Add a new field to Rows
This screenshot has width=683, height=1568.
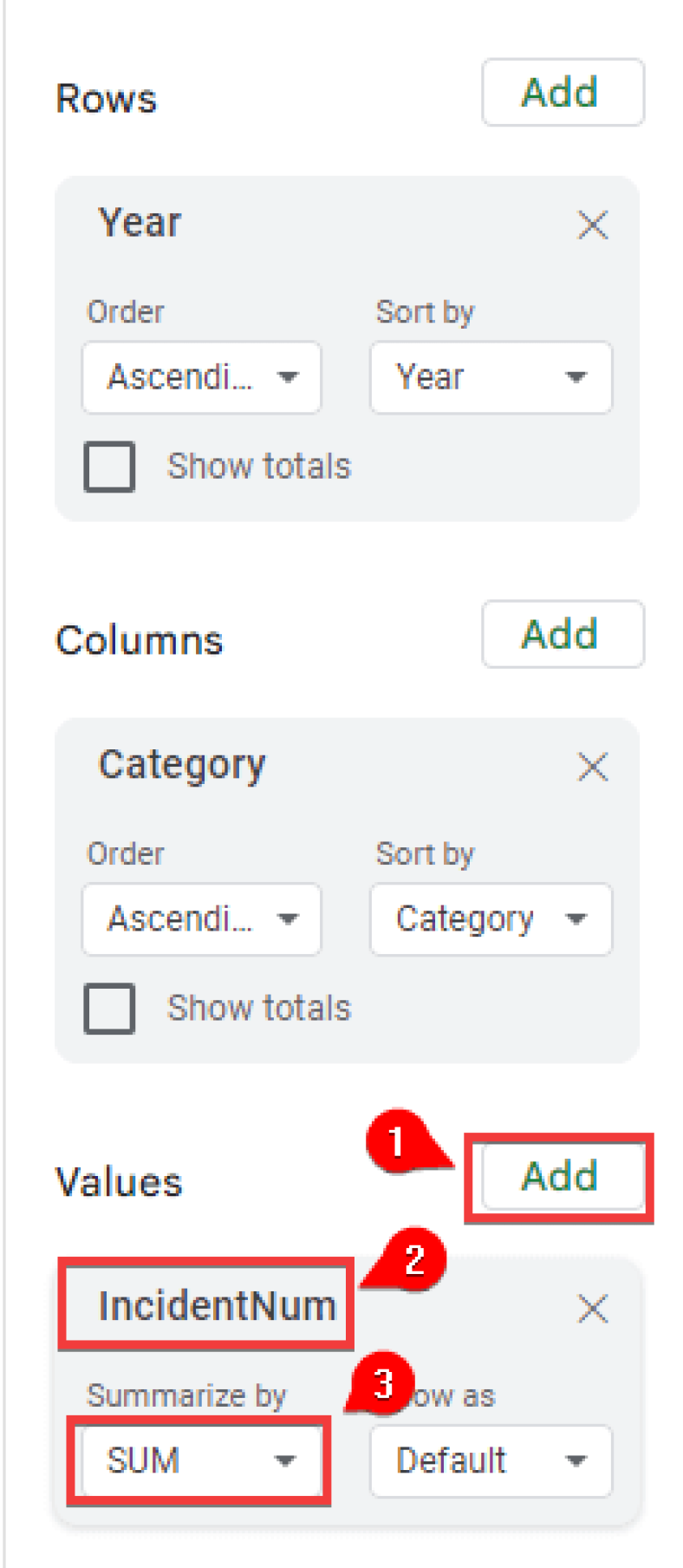click(x=562, y=93)
